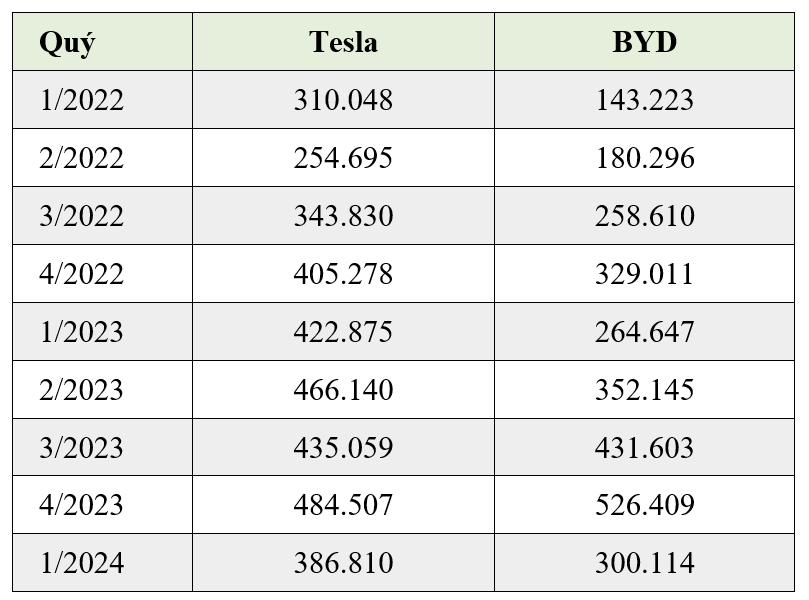Select the 1/2023 row label
Viewport: 809px width, 600px height.
click(82, 332)
